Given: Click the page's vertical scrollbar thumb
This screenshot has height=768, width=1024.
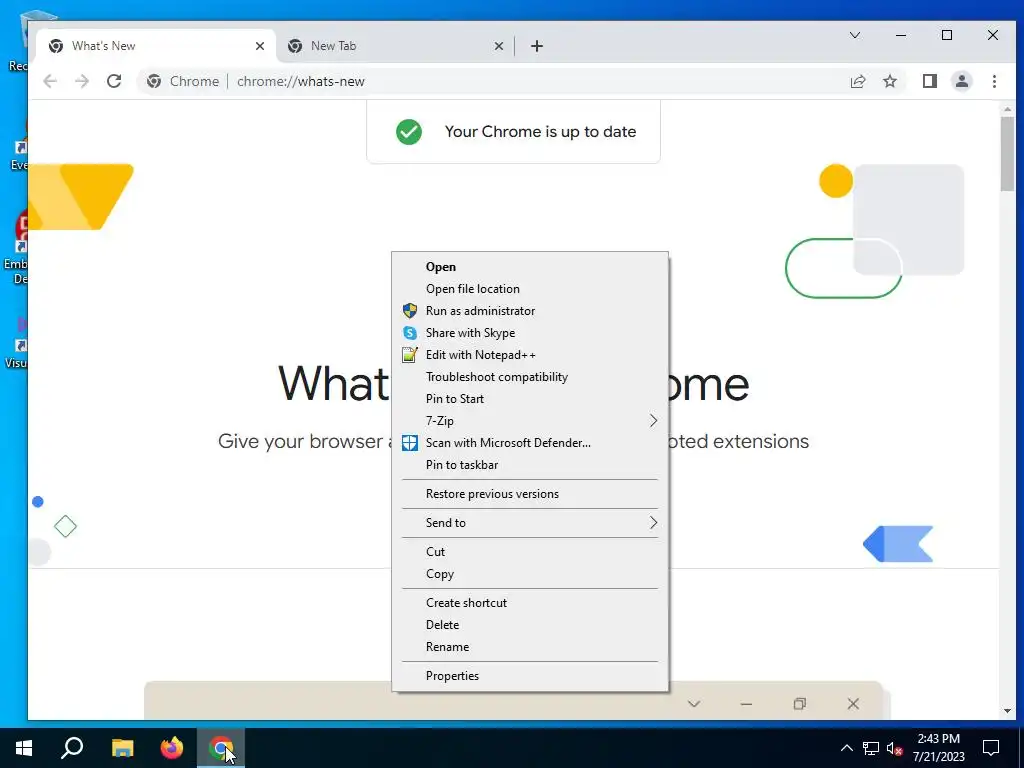Looking at the screenshot, I should coord(1007,154).
